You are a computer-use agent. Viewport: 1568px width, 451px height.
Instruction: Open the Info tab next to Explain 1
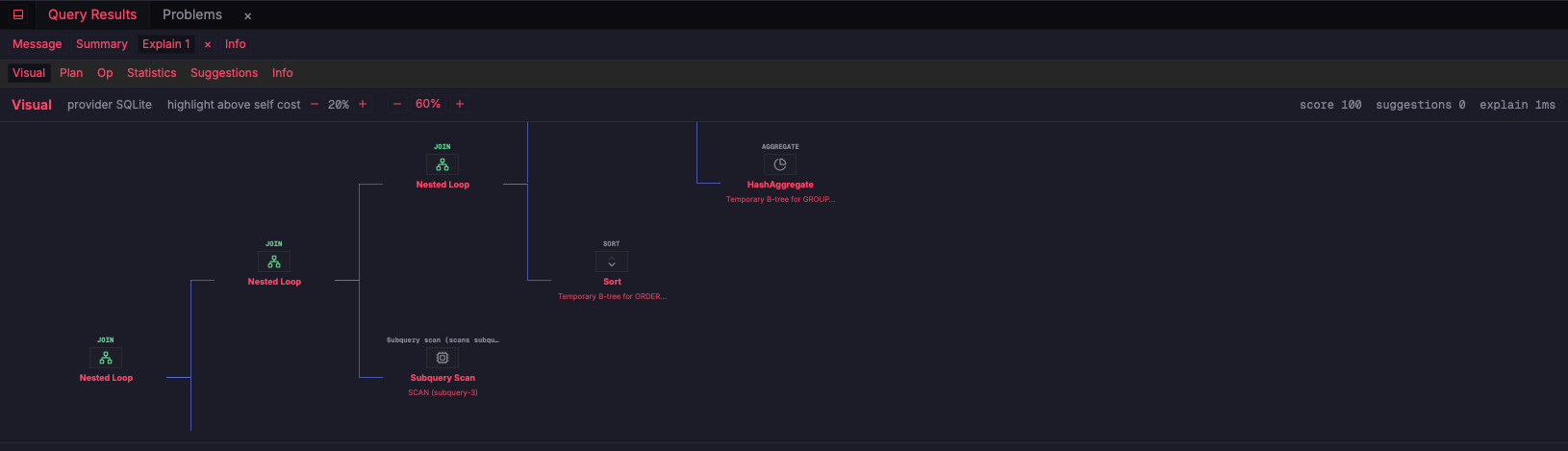pyautogui.click(x=236, y=44)
